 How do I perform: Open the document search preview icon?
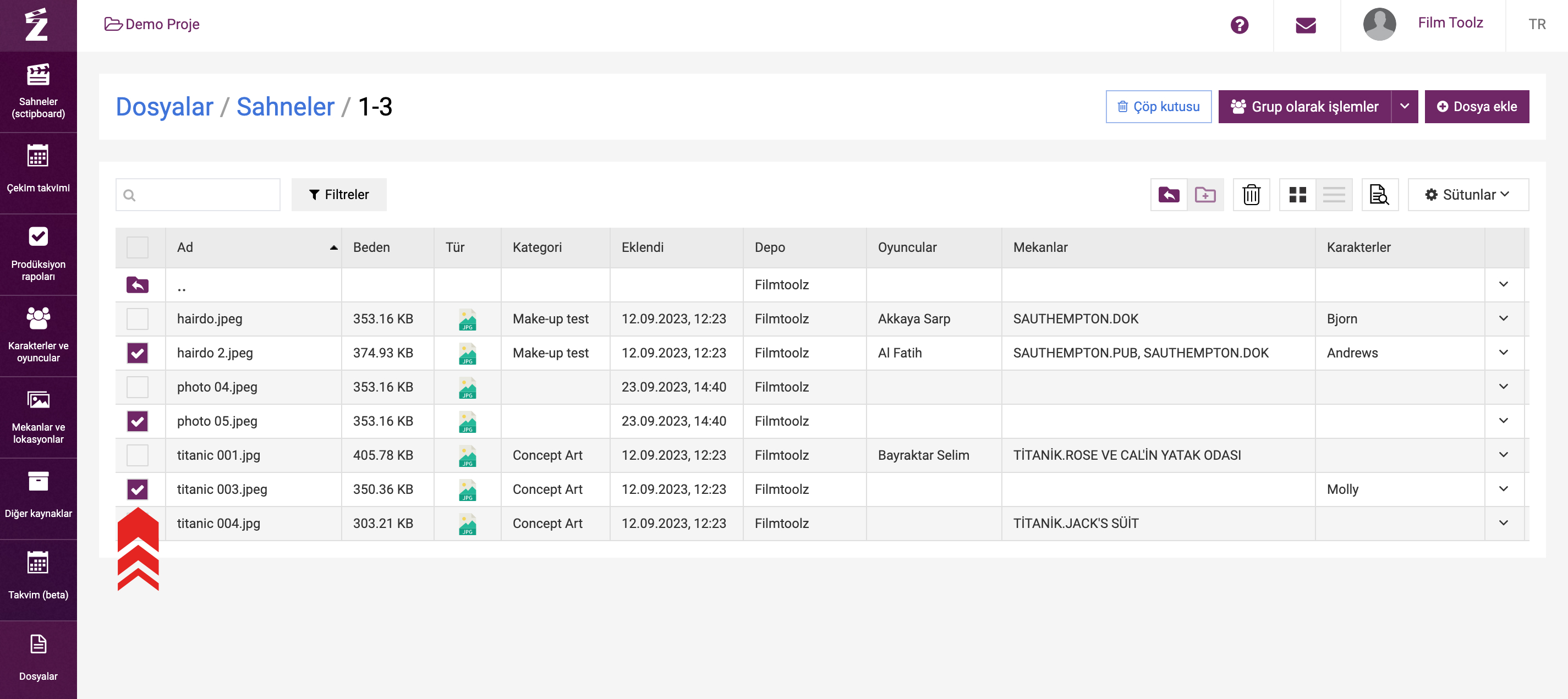coord(1379,195)
